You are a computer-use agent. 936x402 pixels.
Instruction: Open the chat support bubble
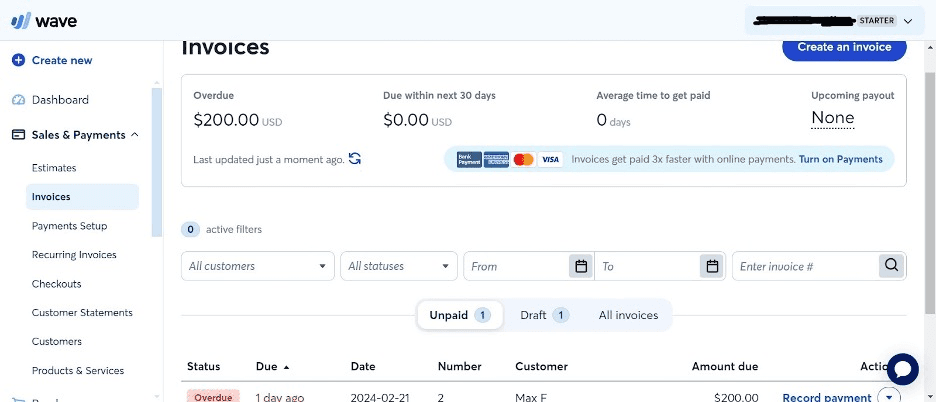(x=901, y=369)
